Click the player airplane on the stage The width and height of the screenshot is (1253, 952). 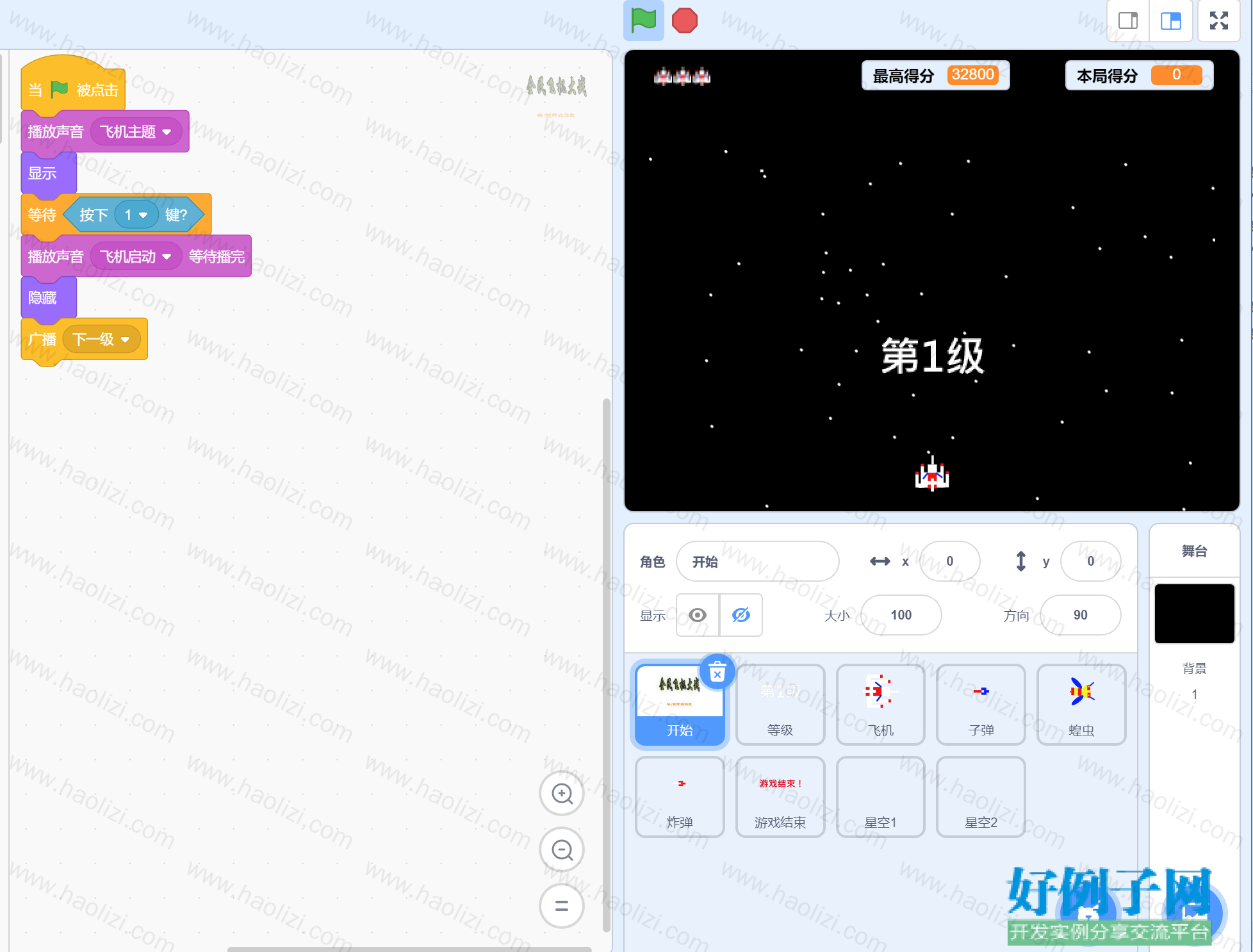(932, 473)
